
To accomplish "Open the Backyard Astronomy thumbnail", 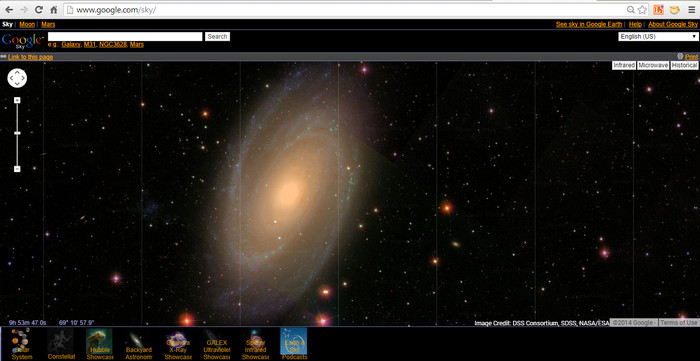I will (x=138, y=344).
